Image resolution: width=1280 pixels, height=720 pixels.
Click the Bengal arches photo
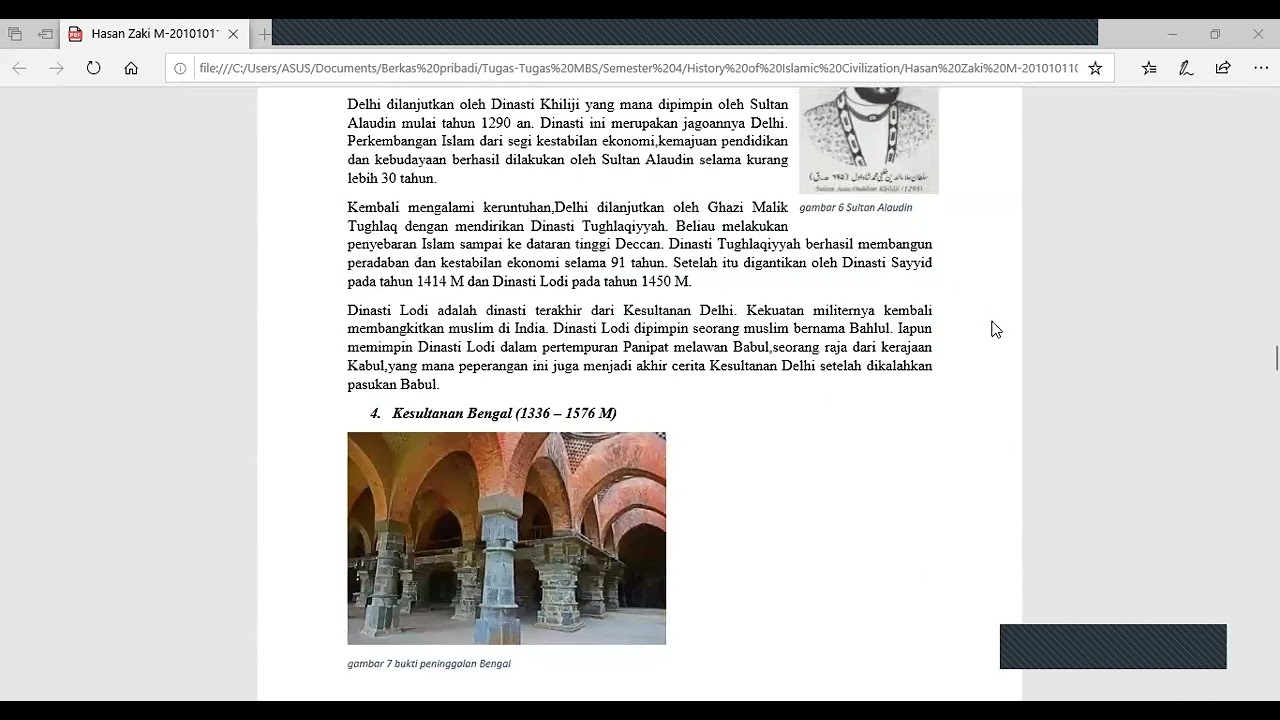[x=506, y=538]
